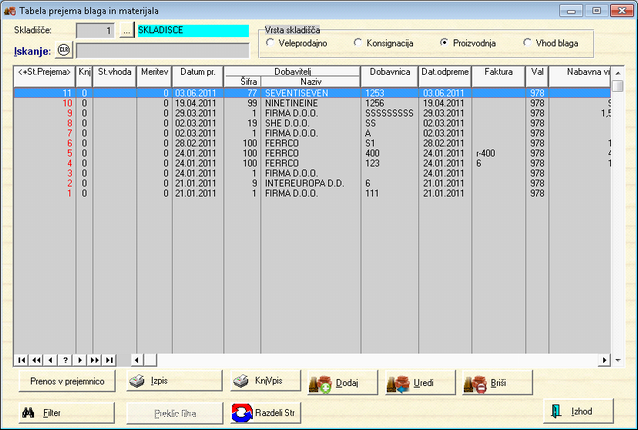The image size is (638, 430).
Task: Click the Faktura column header
Action: [x=498, y=74]
